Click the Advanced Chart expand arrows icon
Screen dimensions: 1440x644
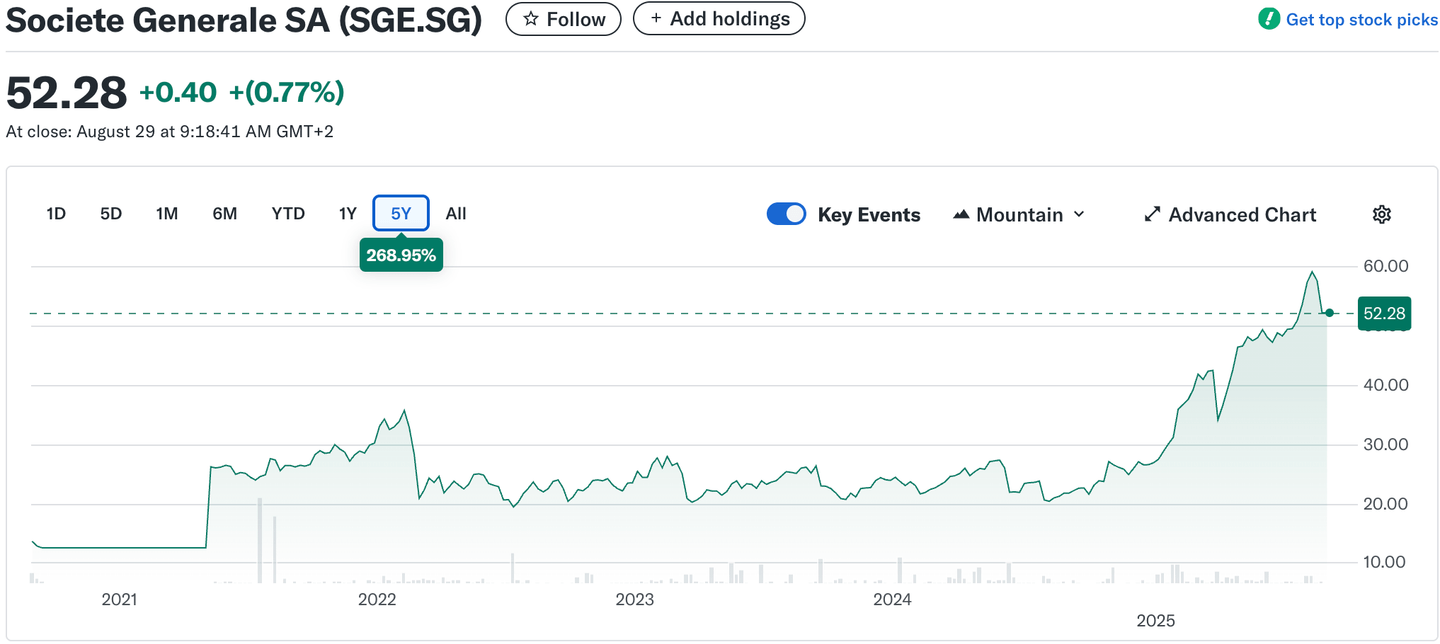(1152, 214)
